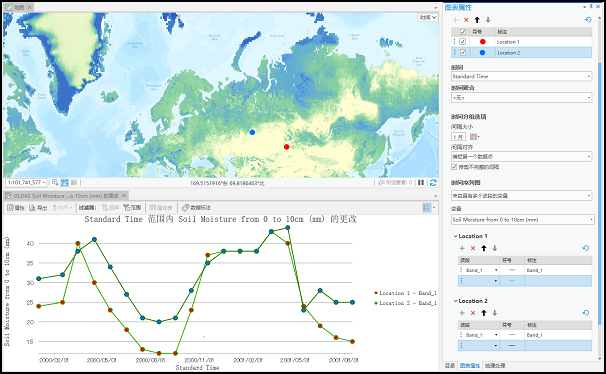
Task: Open the Standard Time dropdown
Action: click(521, 76)
